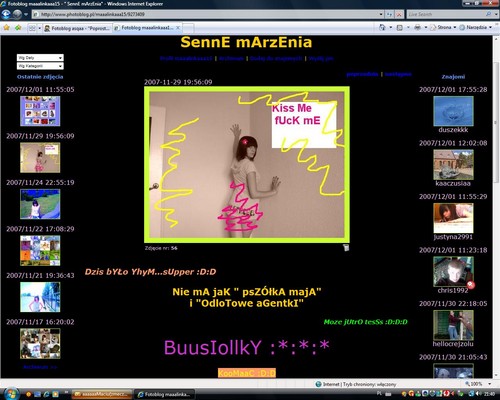Image resolution: width=500 pixels, height=400 pixels.
Task: Switch to the 'Fotoblog asqaa' tab
Action: [77, 28]
